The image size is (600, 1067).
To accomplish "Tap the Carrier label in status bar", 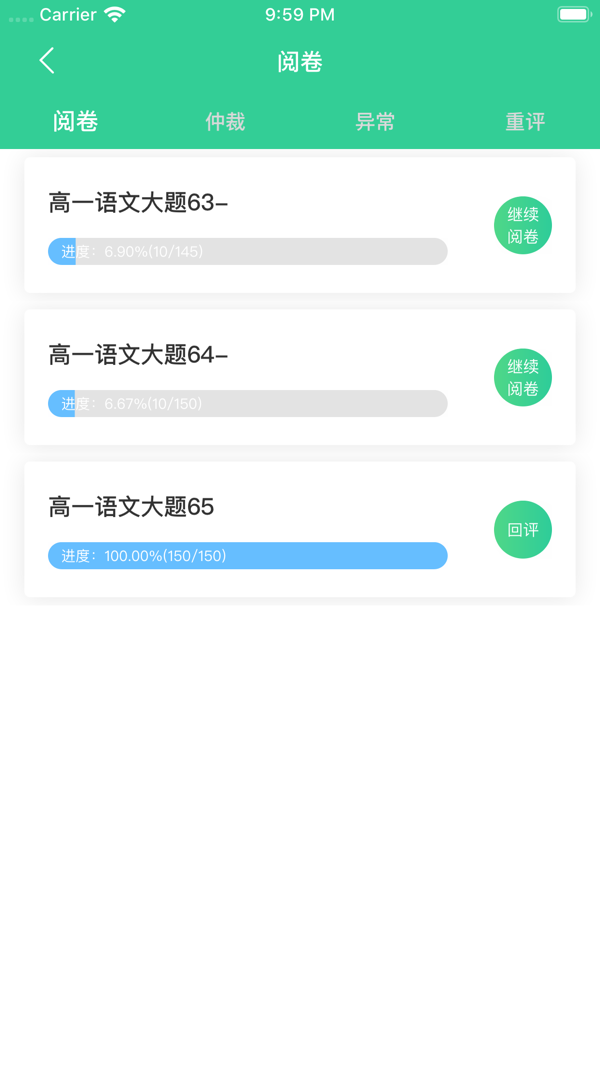I will pos(68,15).
